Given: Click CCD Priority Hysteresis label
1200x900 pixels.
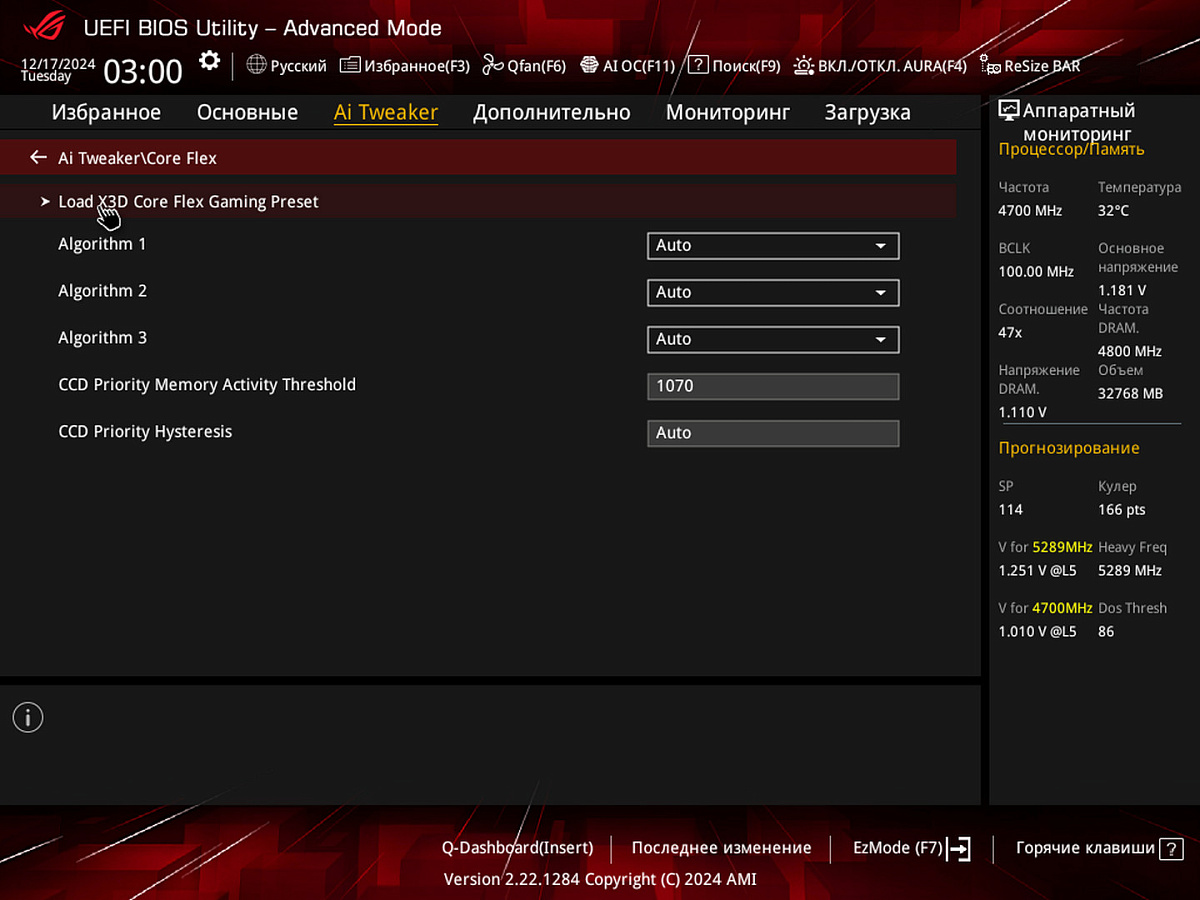Looking at the screenshot, I should click(145, 432).
